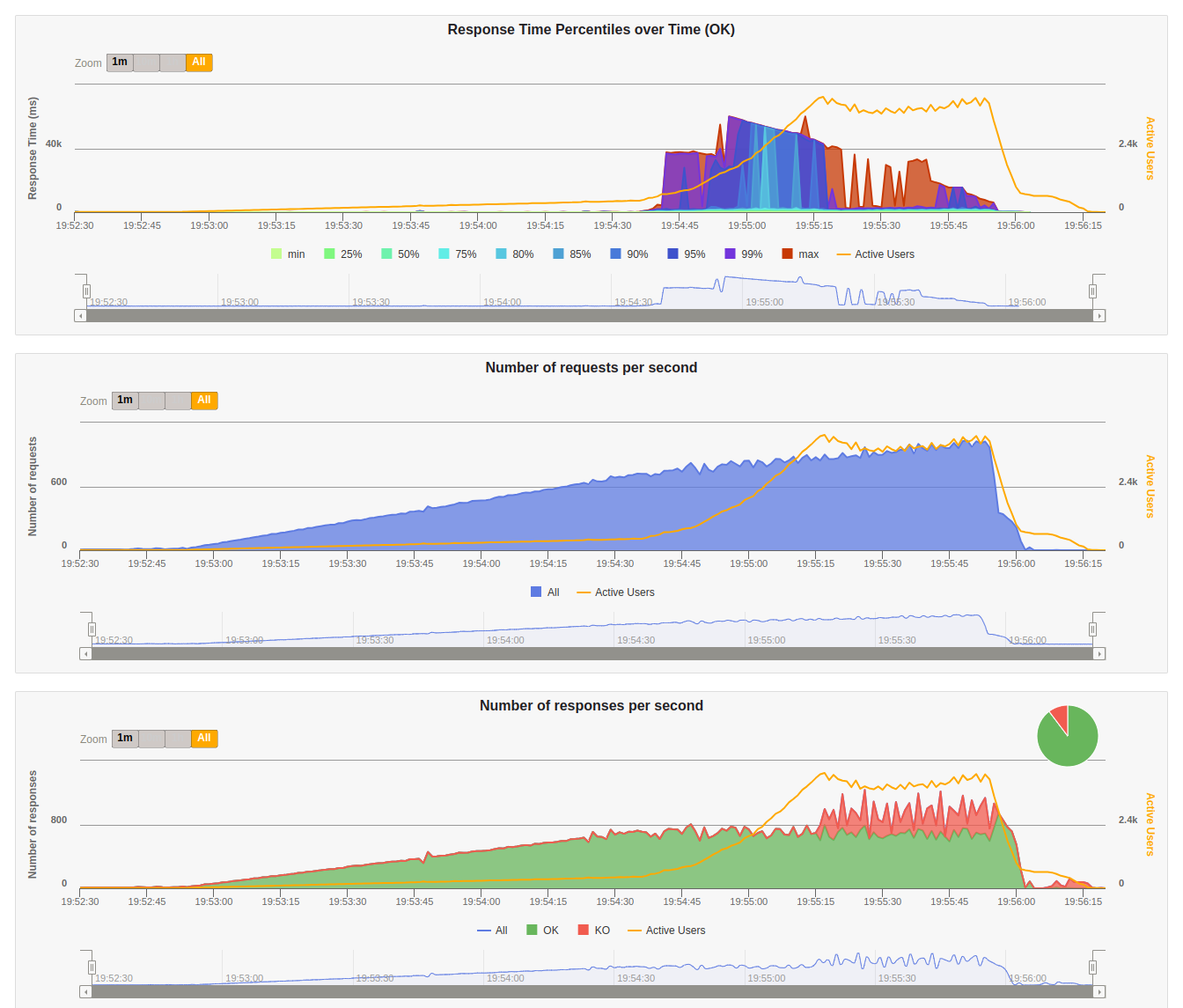Click the 'Response Time Percentiles over Time (OK)' title
The image size is (1183, 1008).
click(x=591, y=30)
